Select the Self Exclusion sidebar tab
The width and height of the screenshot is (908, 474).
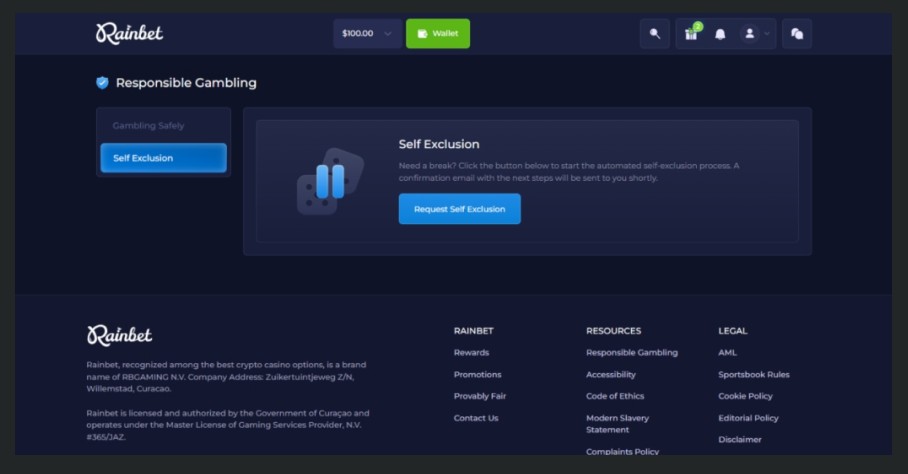(163, 158)
